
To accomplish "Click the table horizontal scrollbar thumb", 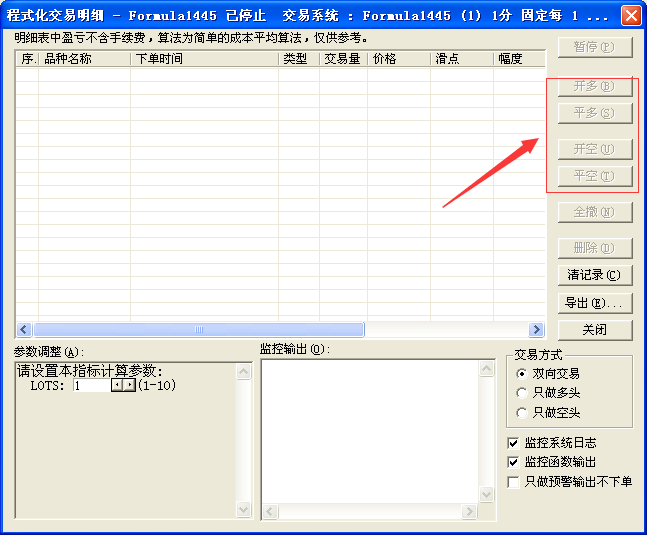I will [199, 330].
